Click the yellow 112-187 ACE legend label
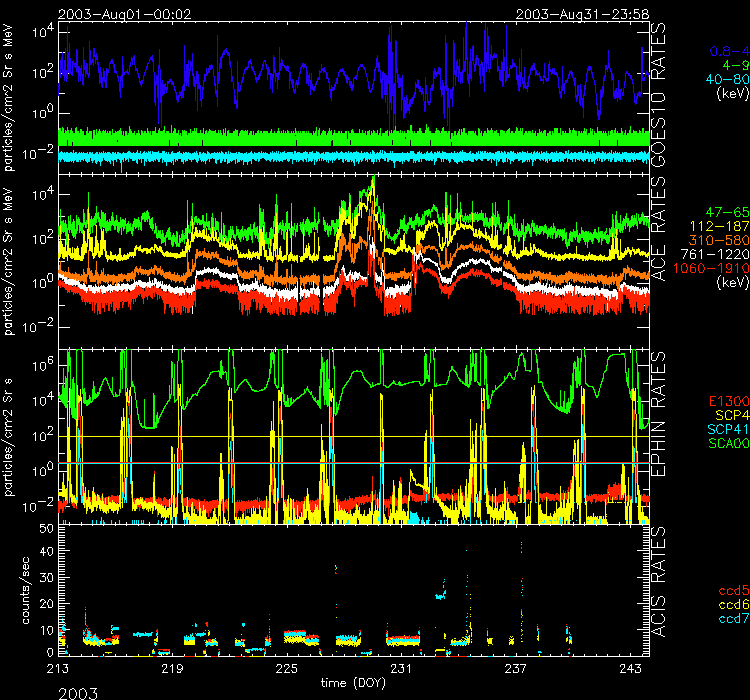This screenshot has width=750, height=700. click(720, 228)
